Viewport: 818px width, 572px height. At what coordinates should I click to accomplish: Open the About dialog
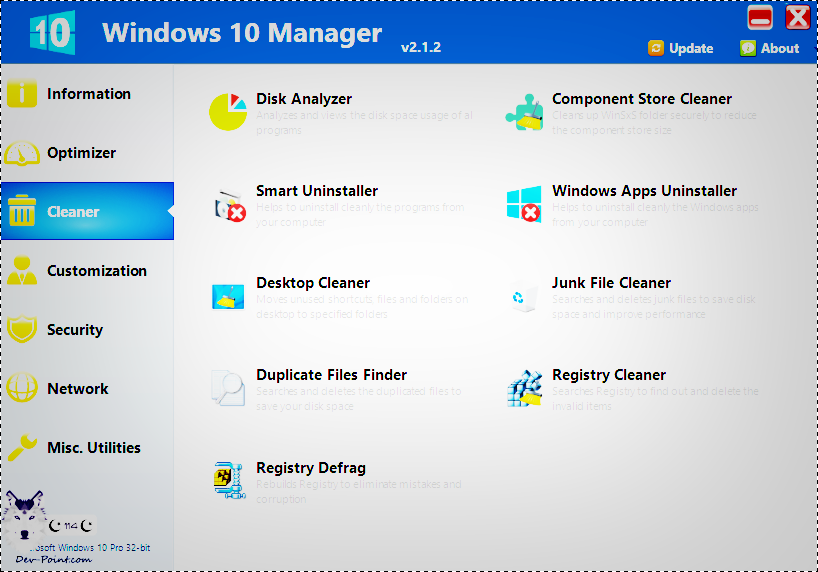click(x=769, y=48)
